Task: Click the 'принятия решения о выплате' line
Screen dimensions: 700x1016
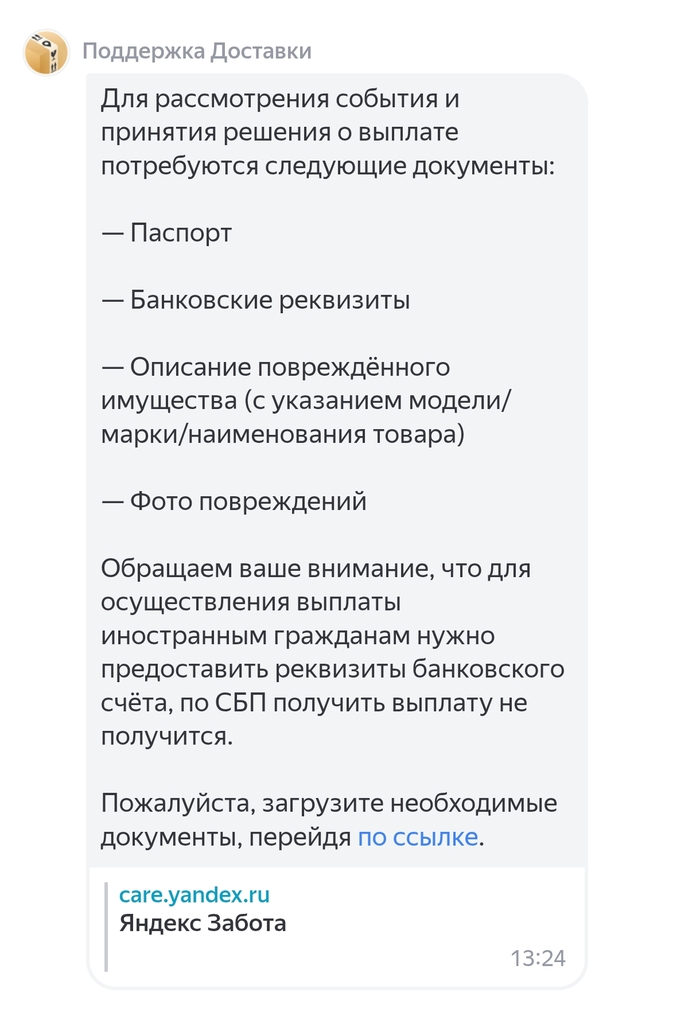Action: click(280, 133)
